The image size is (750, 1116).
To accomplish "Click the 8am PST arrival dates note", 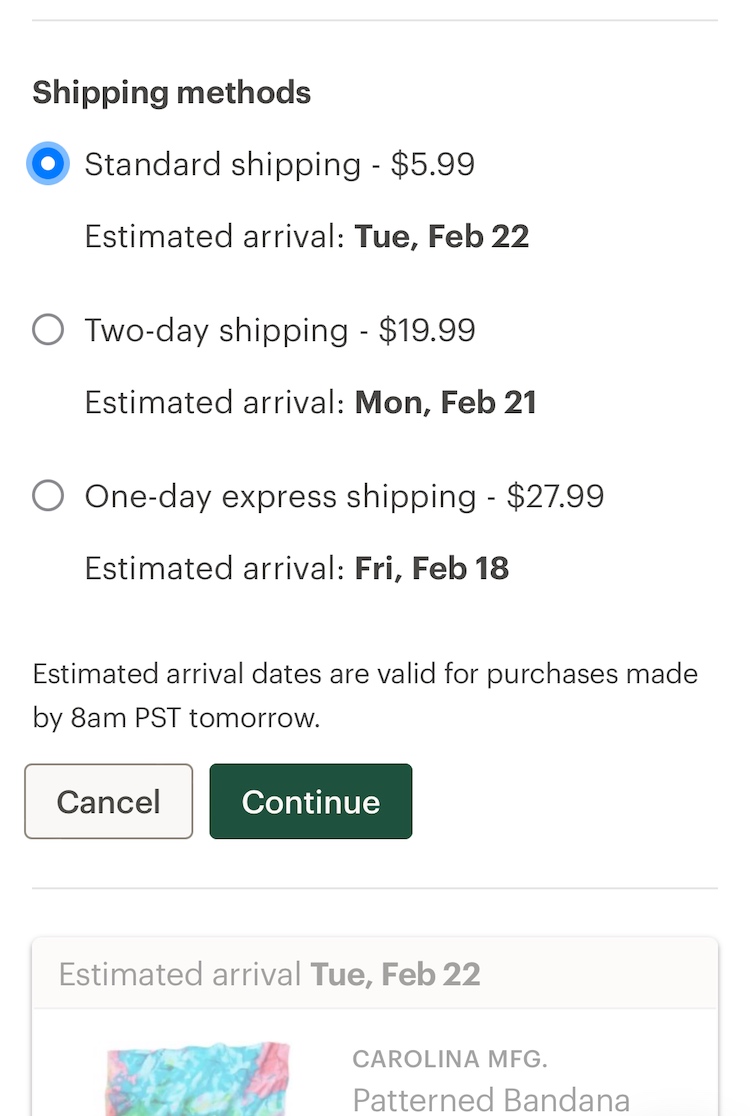I will [365, 695].
